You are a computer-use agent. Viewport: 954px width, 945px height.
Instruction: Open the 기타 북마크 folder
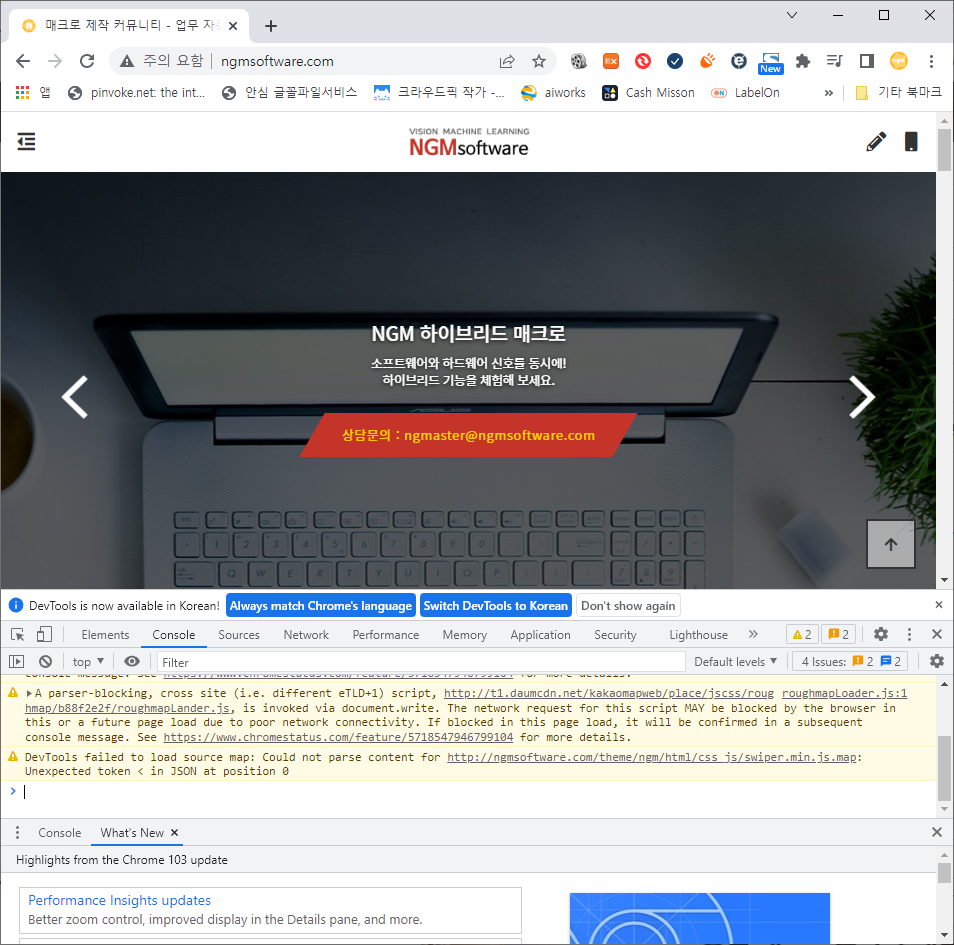pyautogui.click(x=898, y=92)
